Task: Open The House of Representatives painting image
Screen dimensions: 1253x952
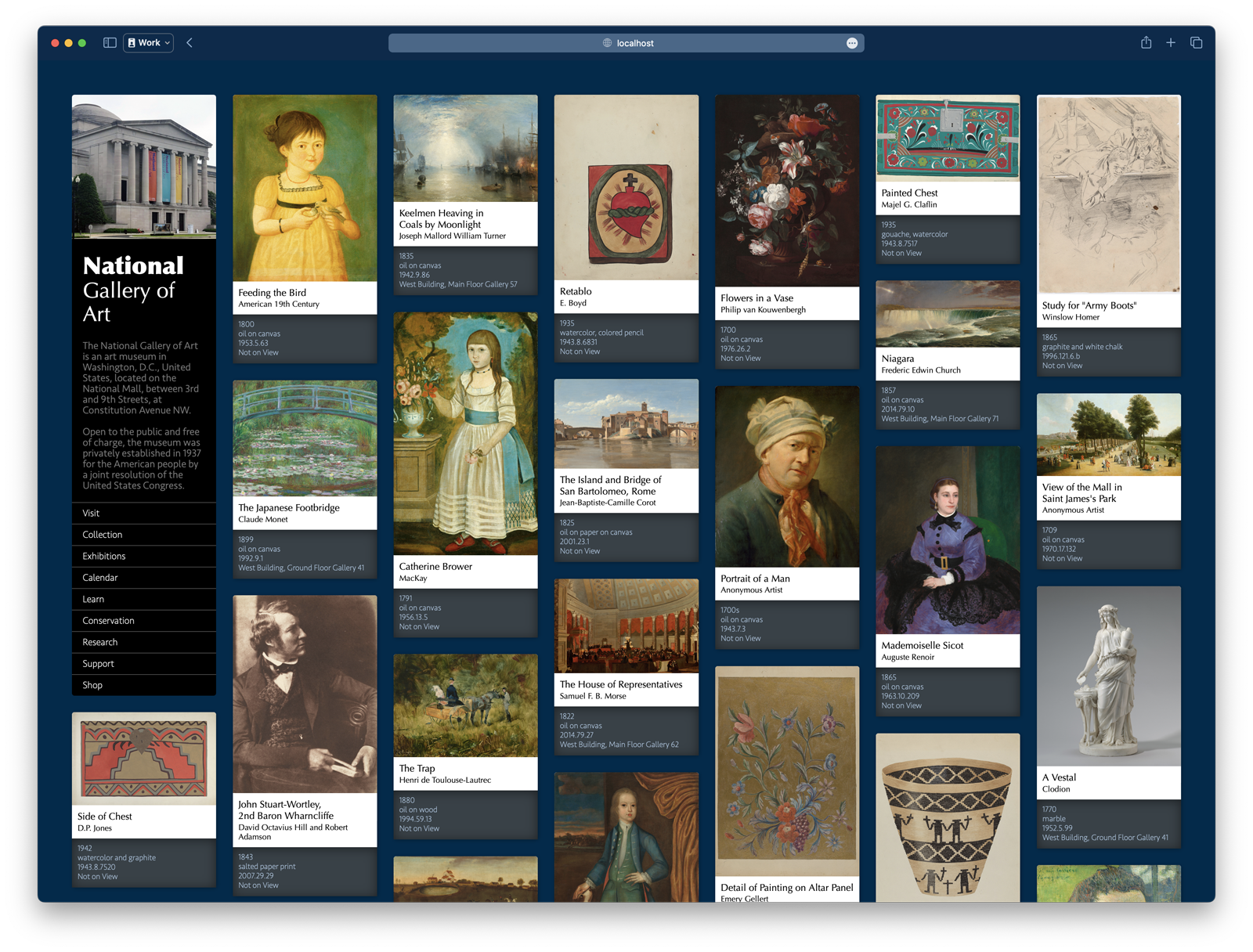Action: coord(626,626)
